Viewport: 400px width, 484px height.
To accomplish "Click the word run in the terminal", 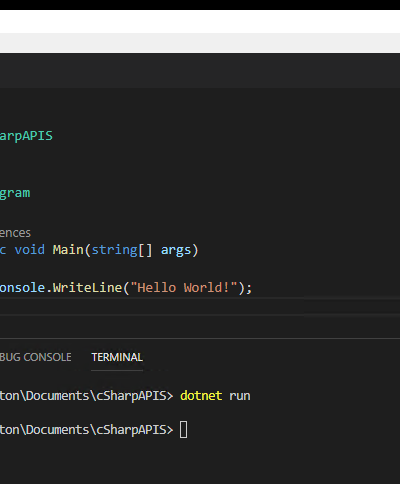I will coord(240,396).
